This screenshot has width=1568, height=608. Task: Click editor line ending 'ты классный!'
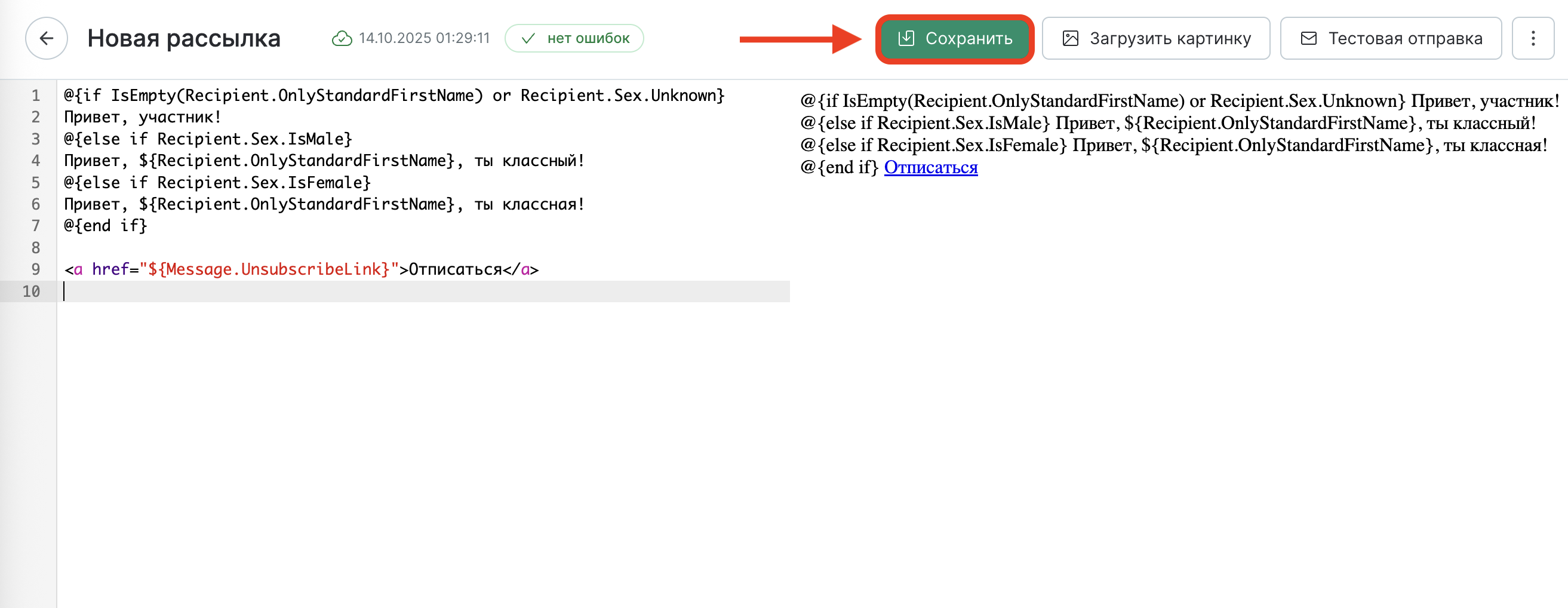[x=324, y=161]
